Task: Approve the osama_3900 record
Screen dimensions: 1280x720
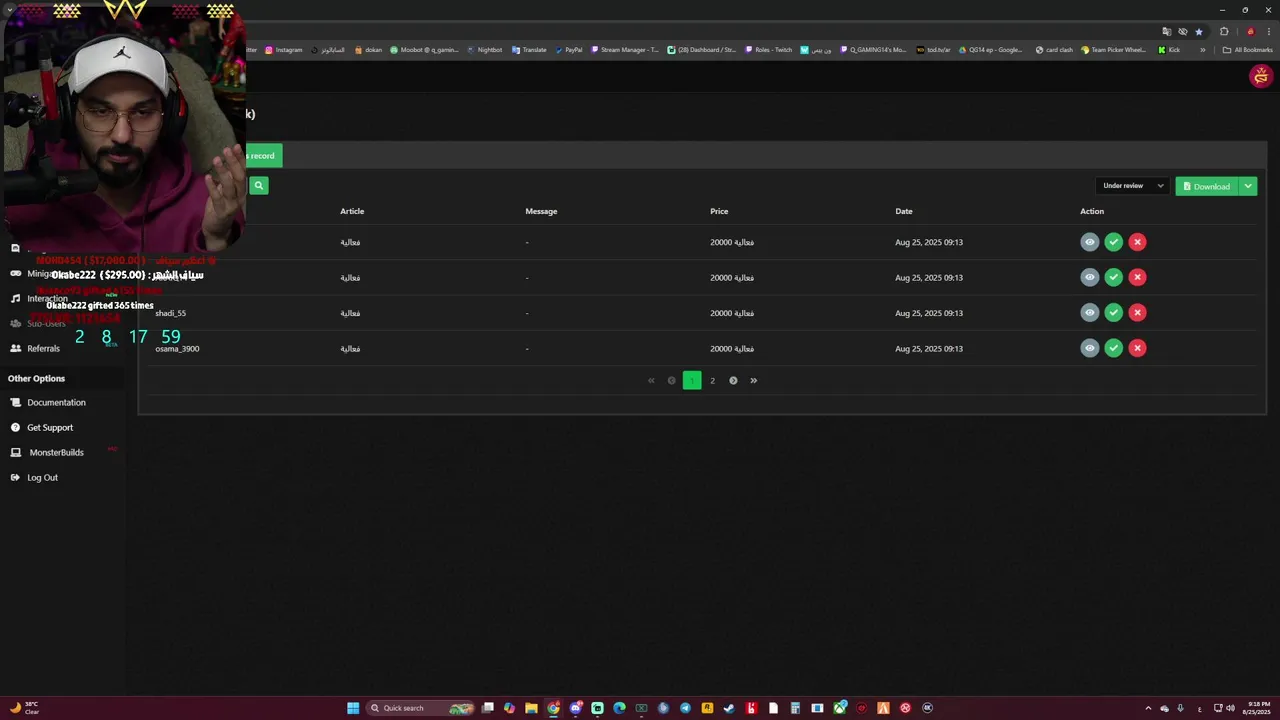Action: pos(1114,348)
